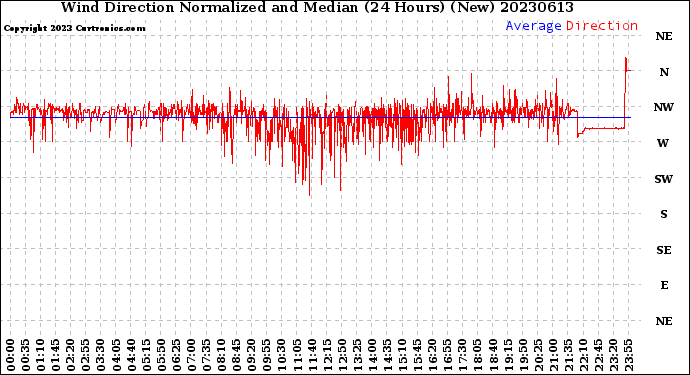Click the '13:25' time axis label
The image size is (690, 375).
(x=357, y=355)
